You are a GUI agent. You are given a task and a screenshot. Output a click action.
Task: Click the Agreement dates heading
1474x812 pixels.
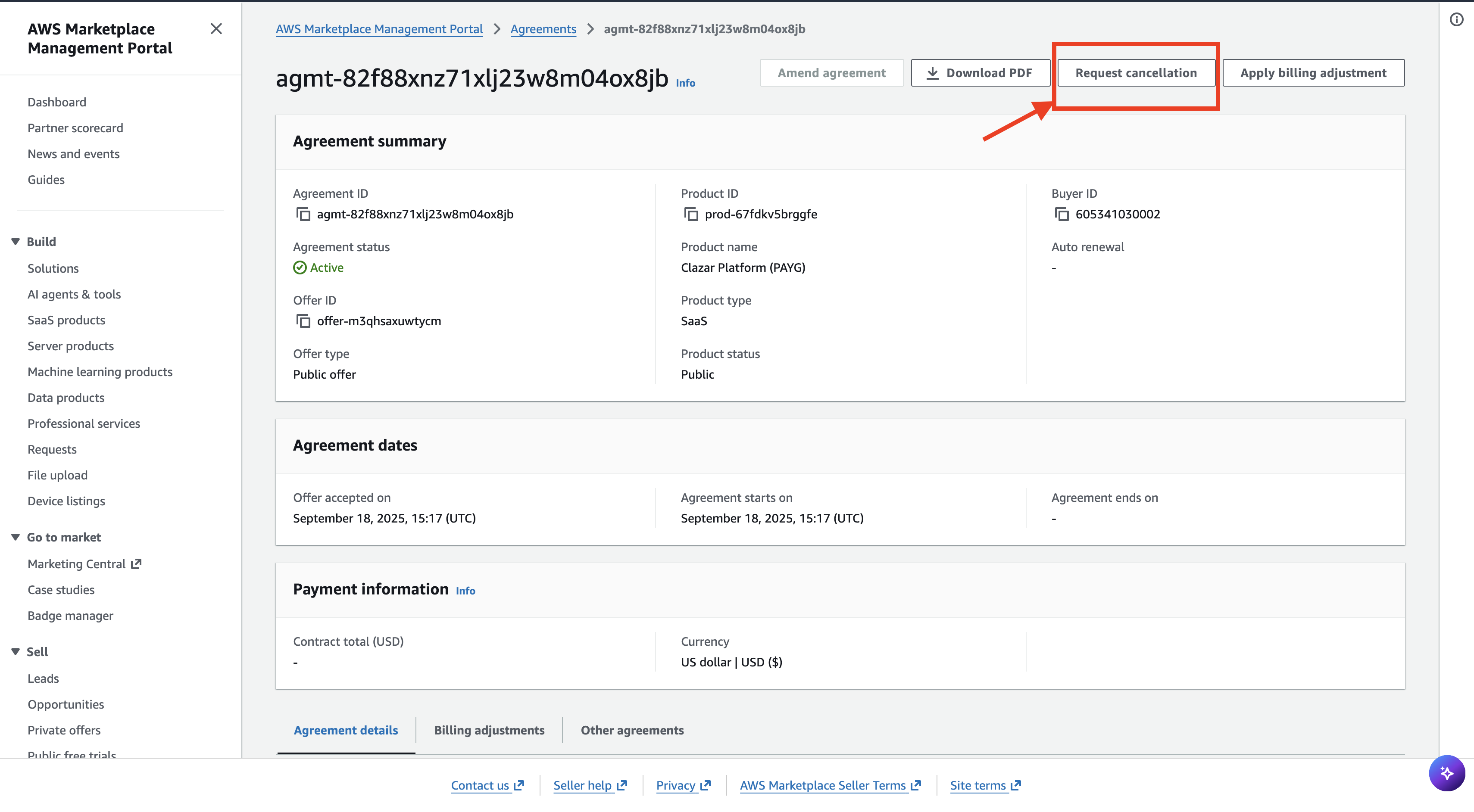pyautogui.click(x=355, y=445)
